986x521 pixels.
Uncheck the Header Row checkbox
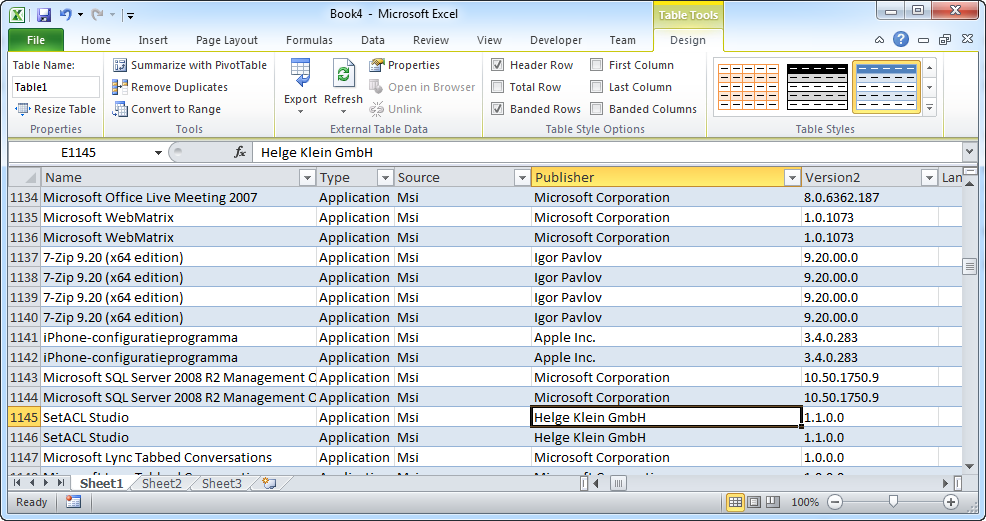[497, 65]
